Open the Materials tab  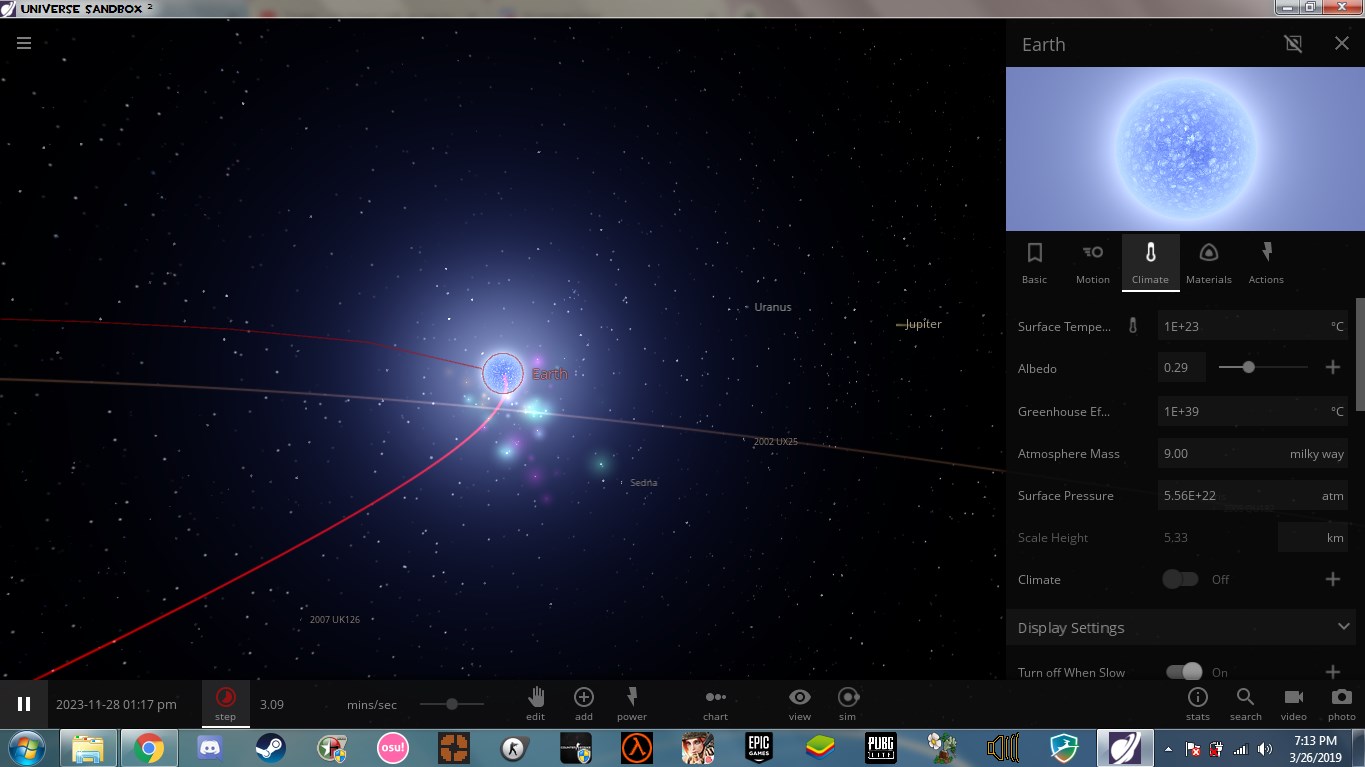pos(1208,262)
